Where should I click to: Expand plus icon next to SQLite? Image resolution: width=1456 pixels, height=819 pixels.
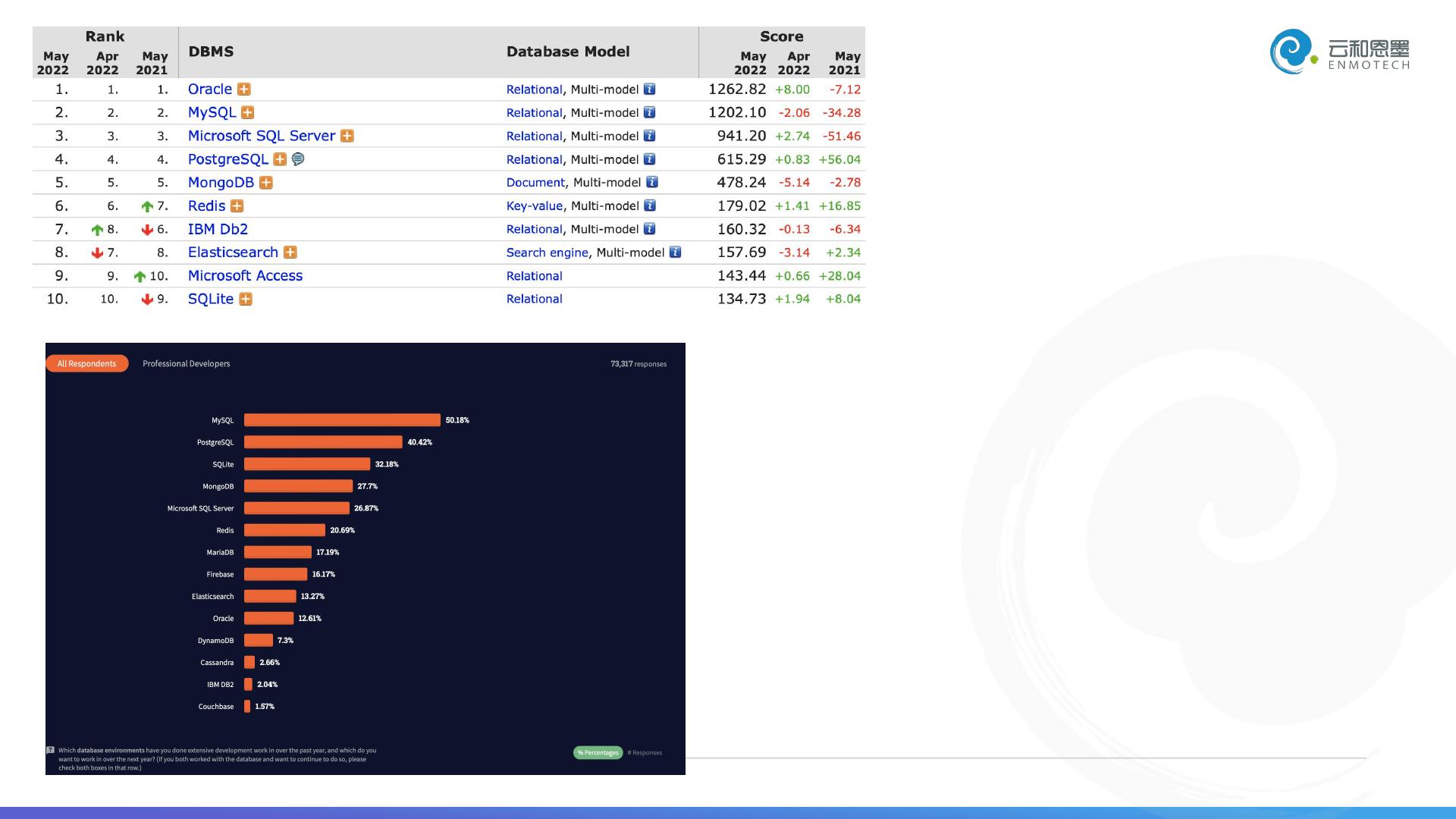[245, 300]
